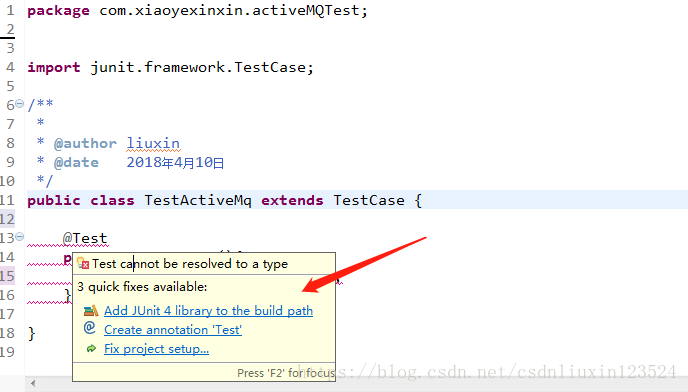Click 'Add JUnit 4 library to the build path' link
The height and width of the screenshot is (392, 688).
tap(208, 311)
